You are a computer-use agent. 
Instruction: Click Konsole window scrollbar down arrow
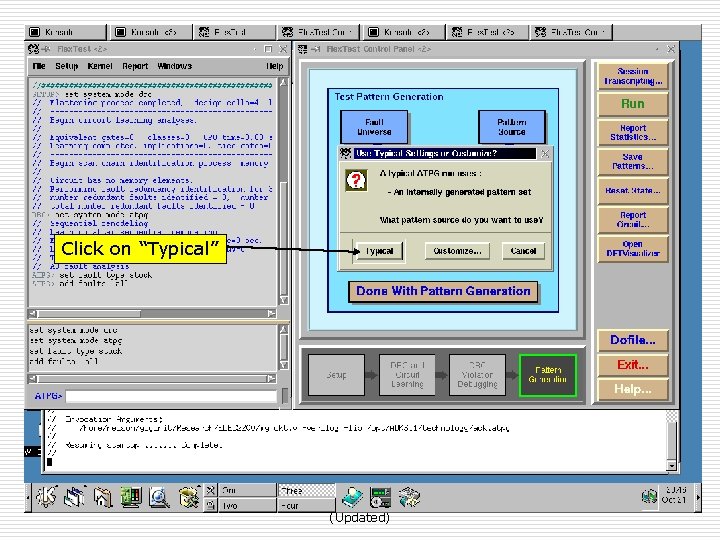672,466
